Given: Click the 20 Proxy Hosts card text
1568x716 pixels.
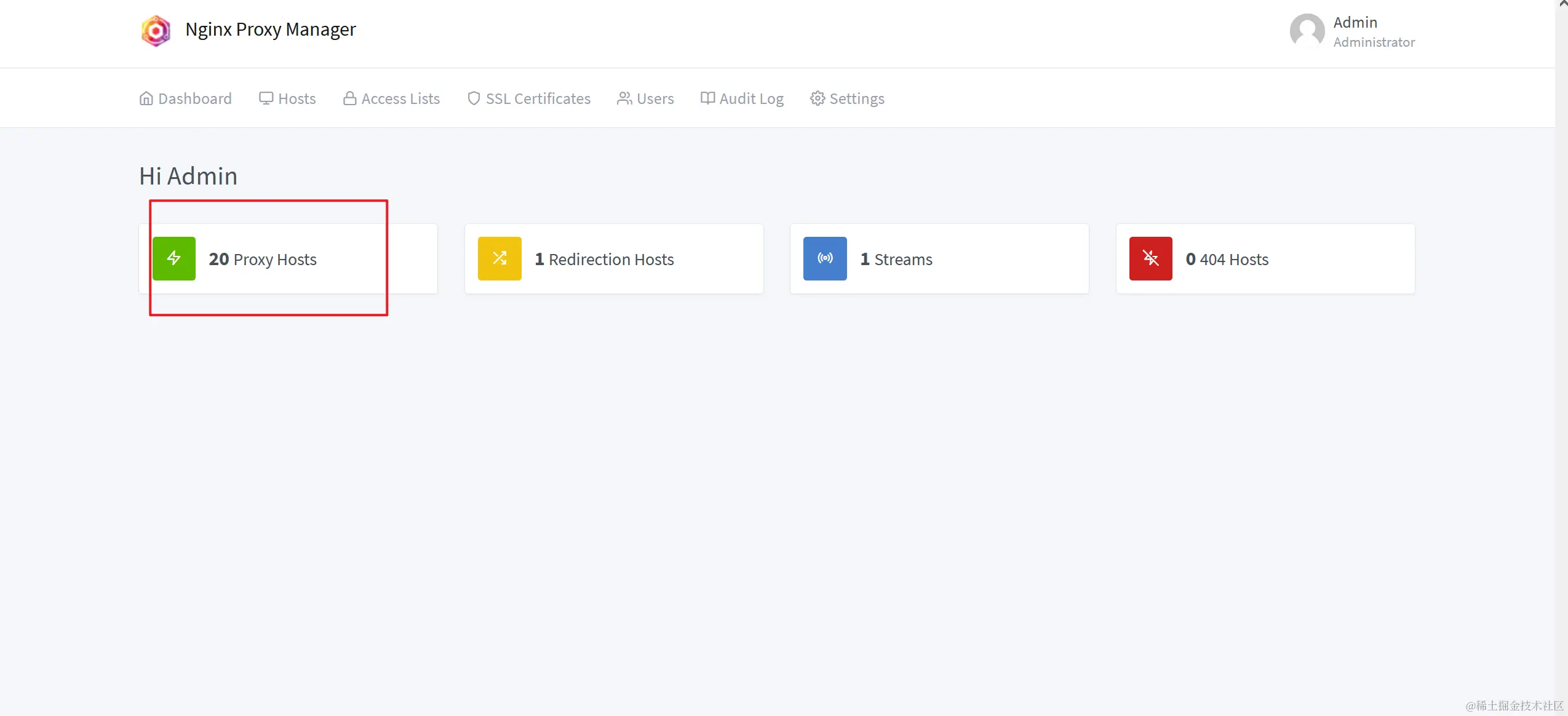Looking at the screenshot, I should tap(263, 260).
